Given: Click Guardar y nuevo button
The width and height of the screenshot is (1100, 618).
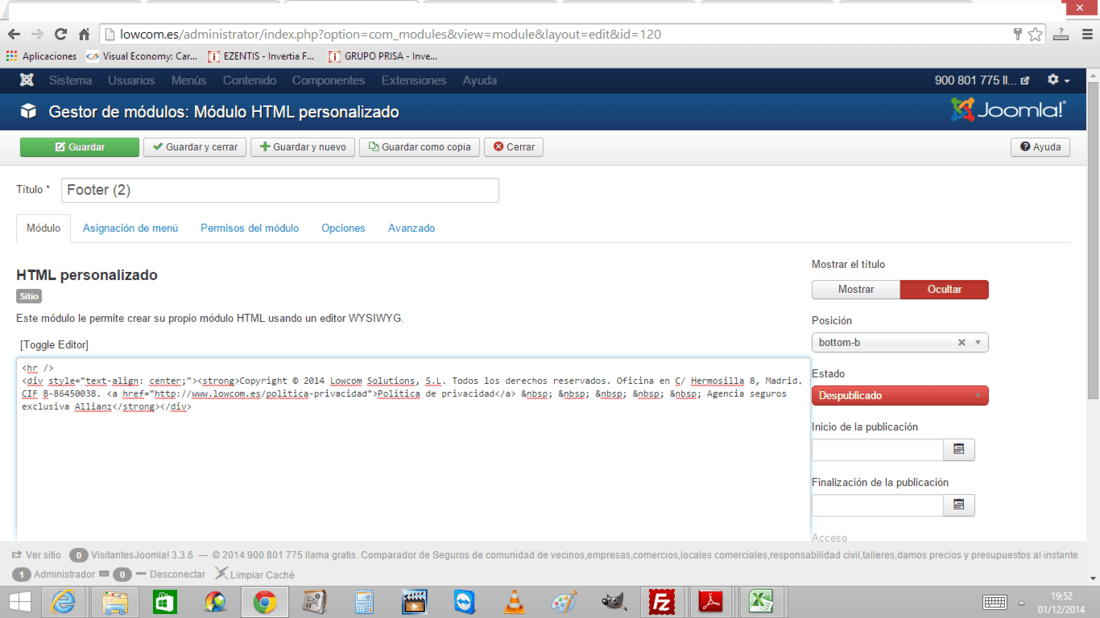Looking at the screenshot, I should tap(302, 147).
